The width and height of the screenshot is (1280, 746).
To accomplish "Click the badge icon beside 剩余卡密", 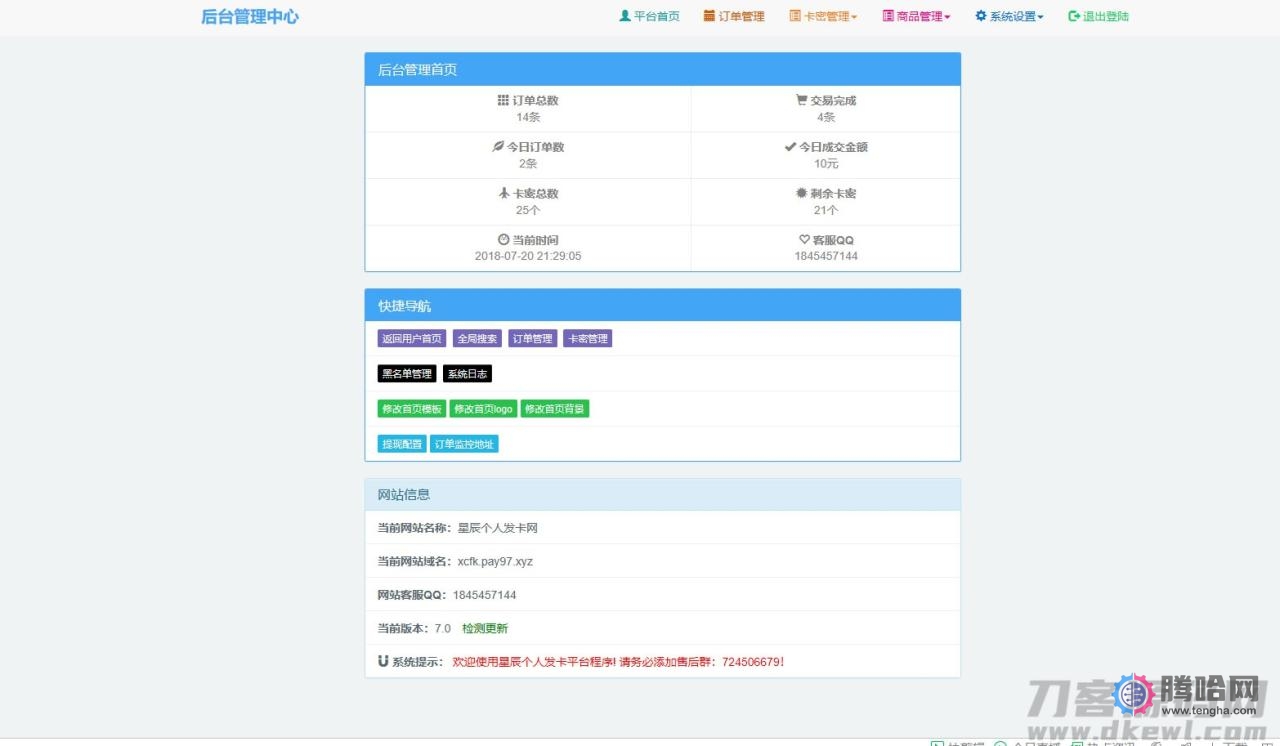I will point(801,193).
